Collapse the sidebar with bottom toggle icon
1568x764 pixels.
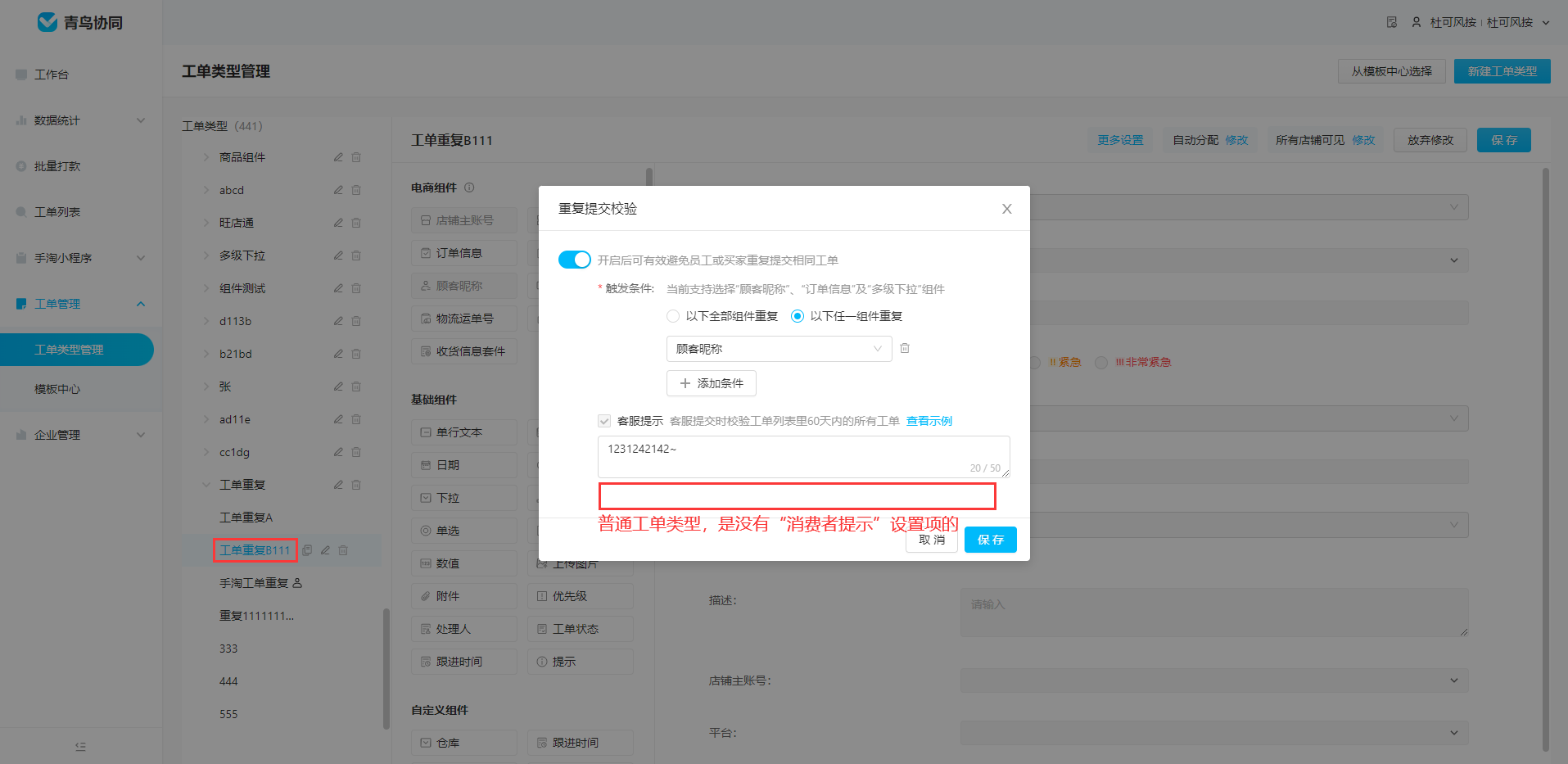(80, 746)
